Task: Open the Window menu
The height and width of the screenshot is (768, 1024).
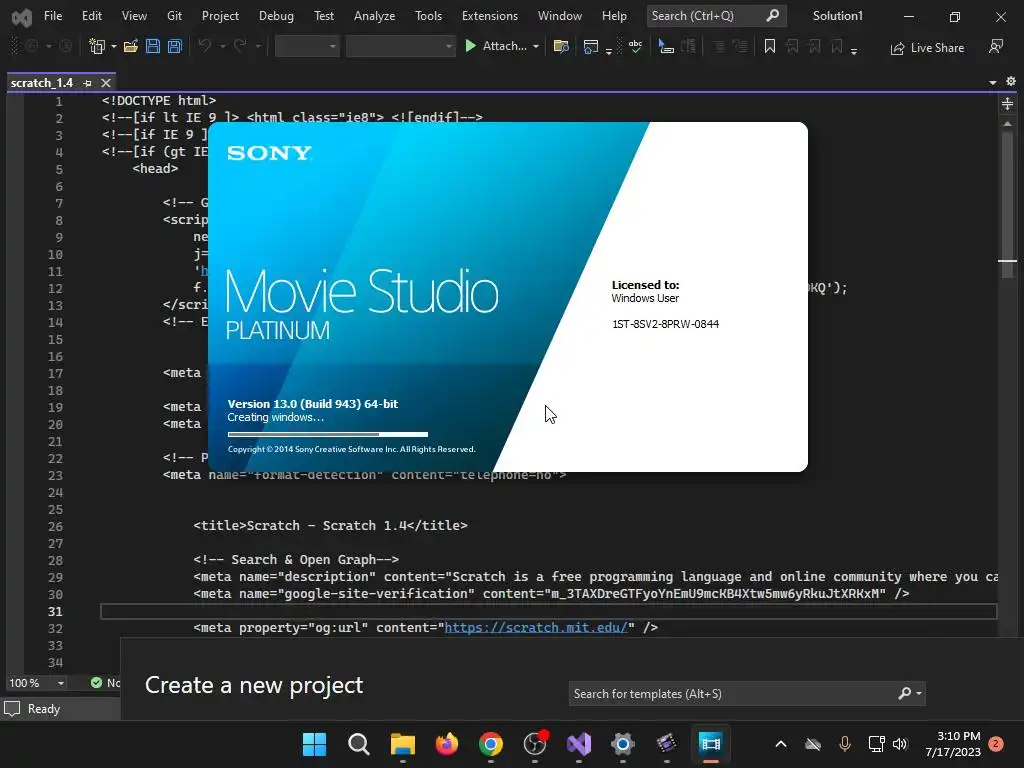Action: click(560, 16)
